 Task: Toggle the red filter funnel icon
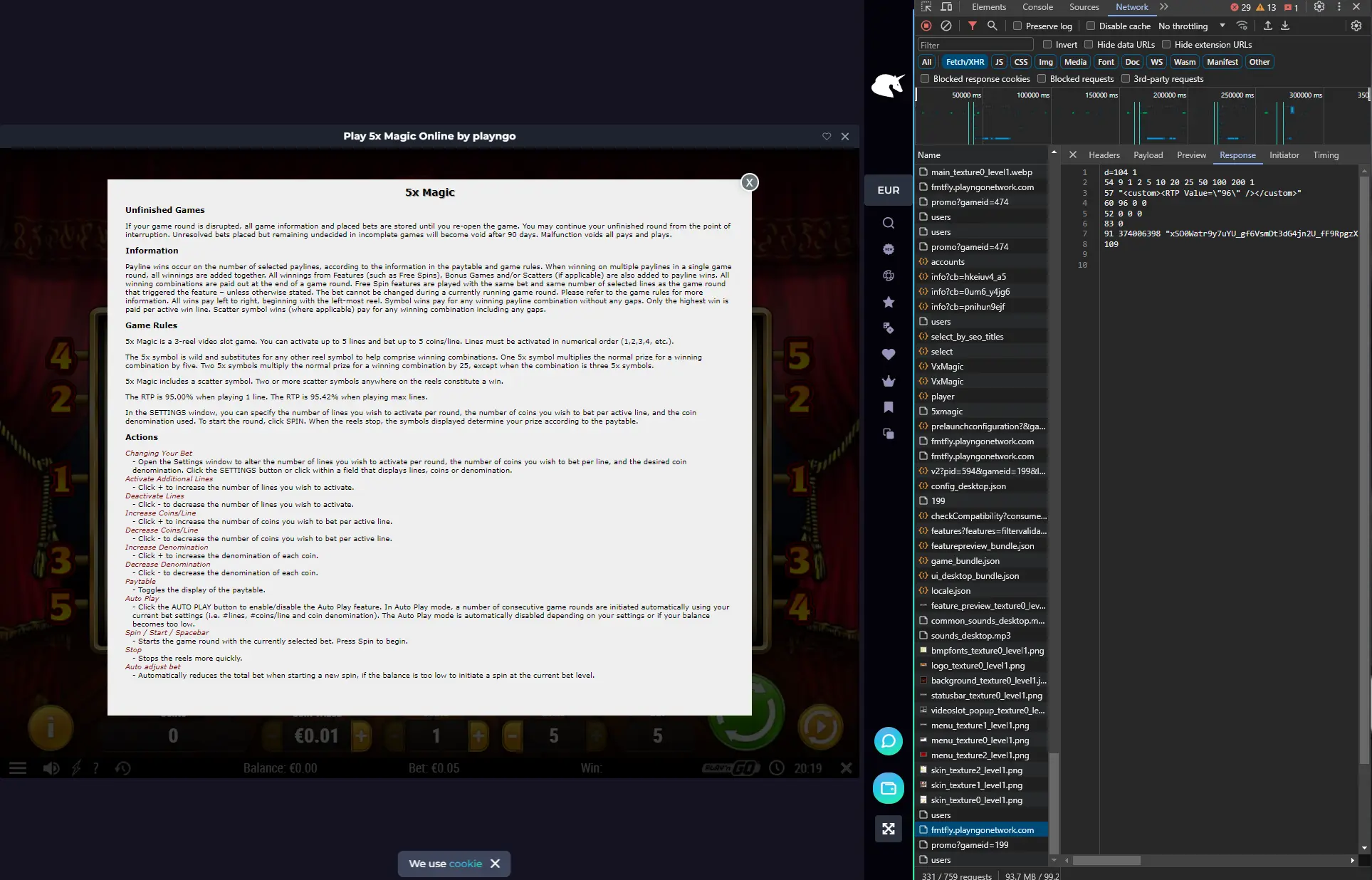point(972,26)
